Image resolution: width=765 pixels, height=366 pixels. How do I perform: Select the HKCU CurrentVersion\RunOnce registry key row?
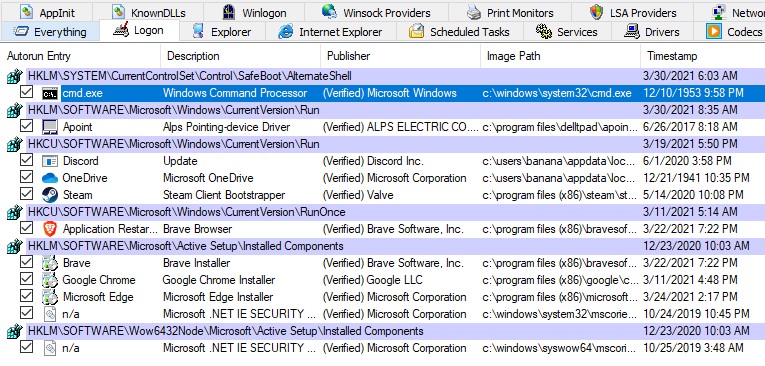(382, 212)
